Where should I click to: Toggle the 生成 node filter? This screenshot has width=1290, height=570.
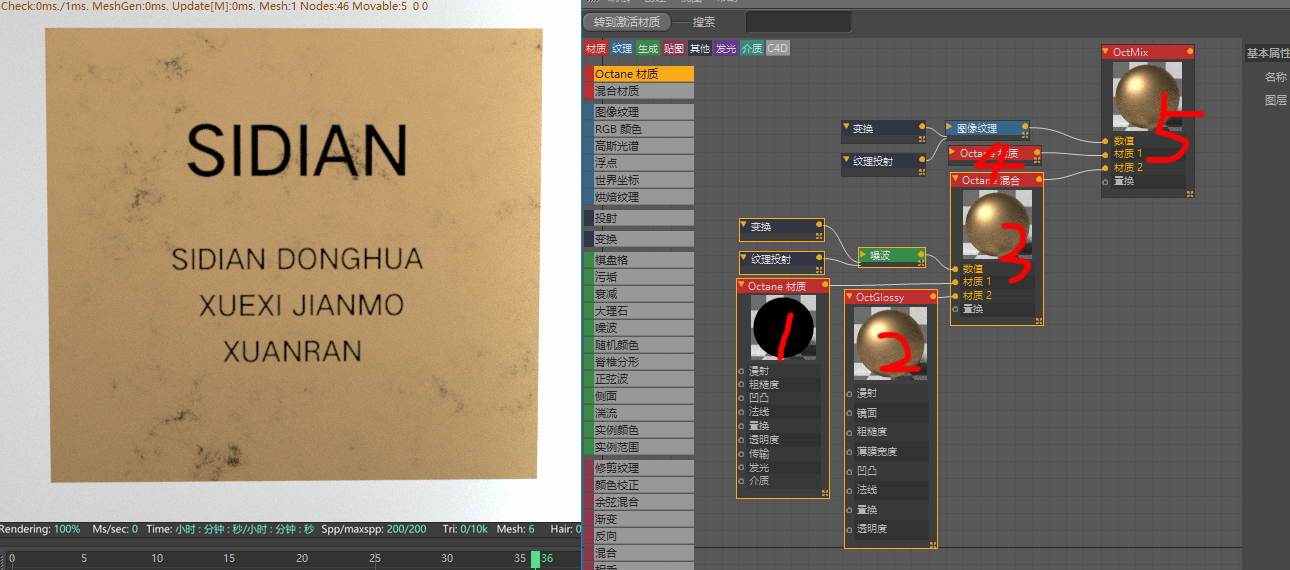(647, 48)
